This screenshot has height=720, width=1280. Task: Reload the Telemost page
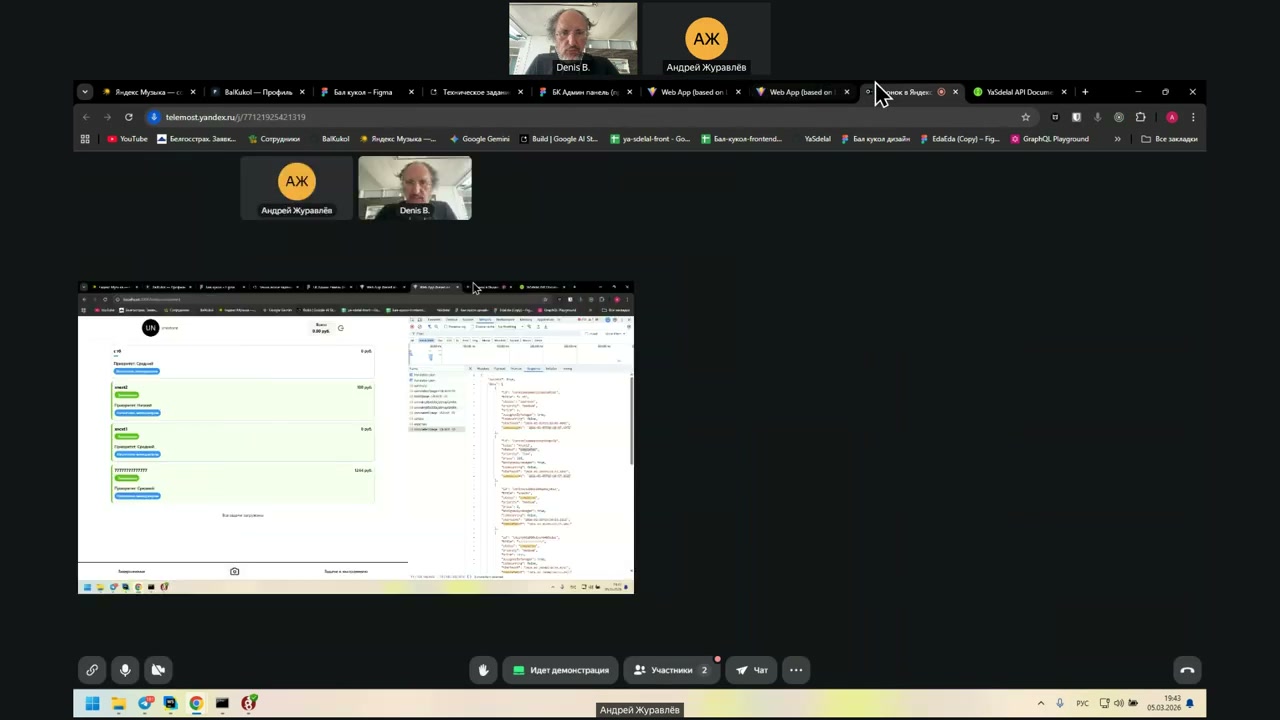point(128,117)
